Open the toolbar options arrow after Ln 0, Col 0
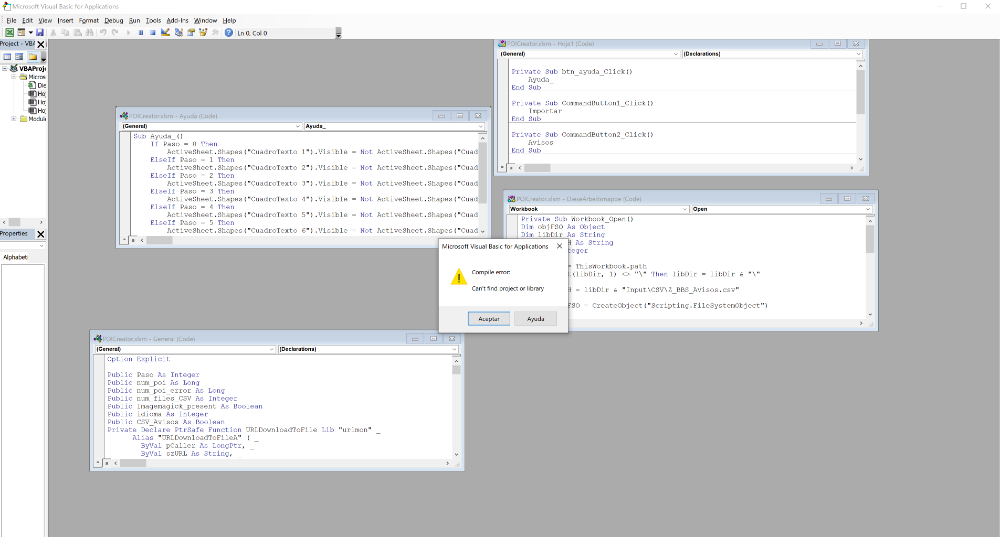1000x537 pixels. pyautogui.click(x=338, y=33)
